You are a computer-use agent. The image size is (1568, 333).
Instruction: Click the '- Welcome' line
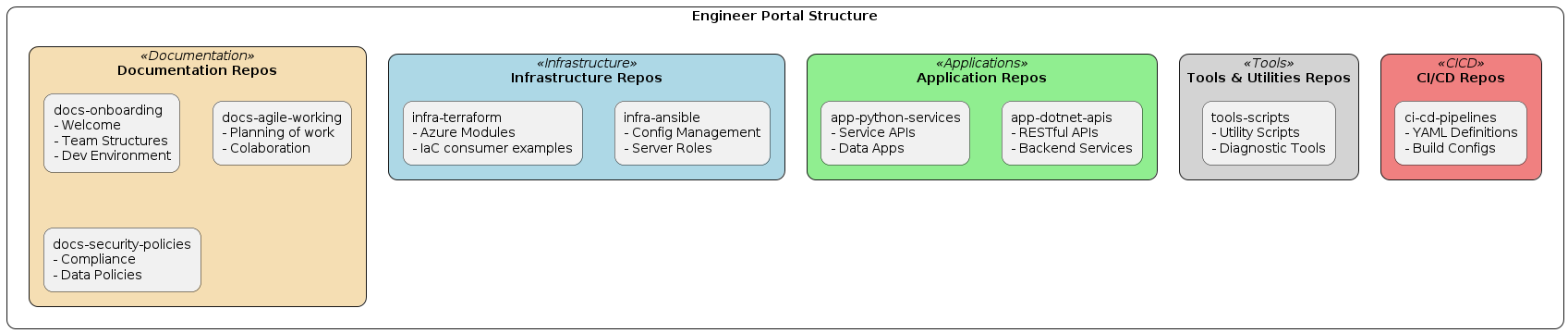pyautogui.click(x=88, y=125)
